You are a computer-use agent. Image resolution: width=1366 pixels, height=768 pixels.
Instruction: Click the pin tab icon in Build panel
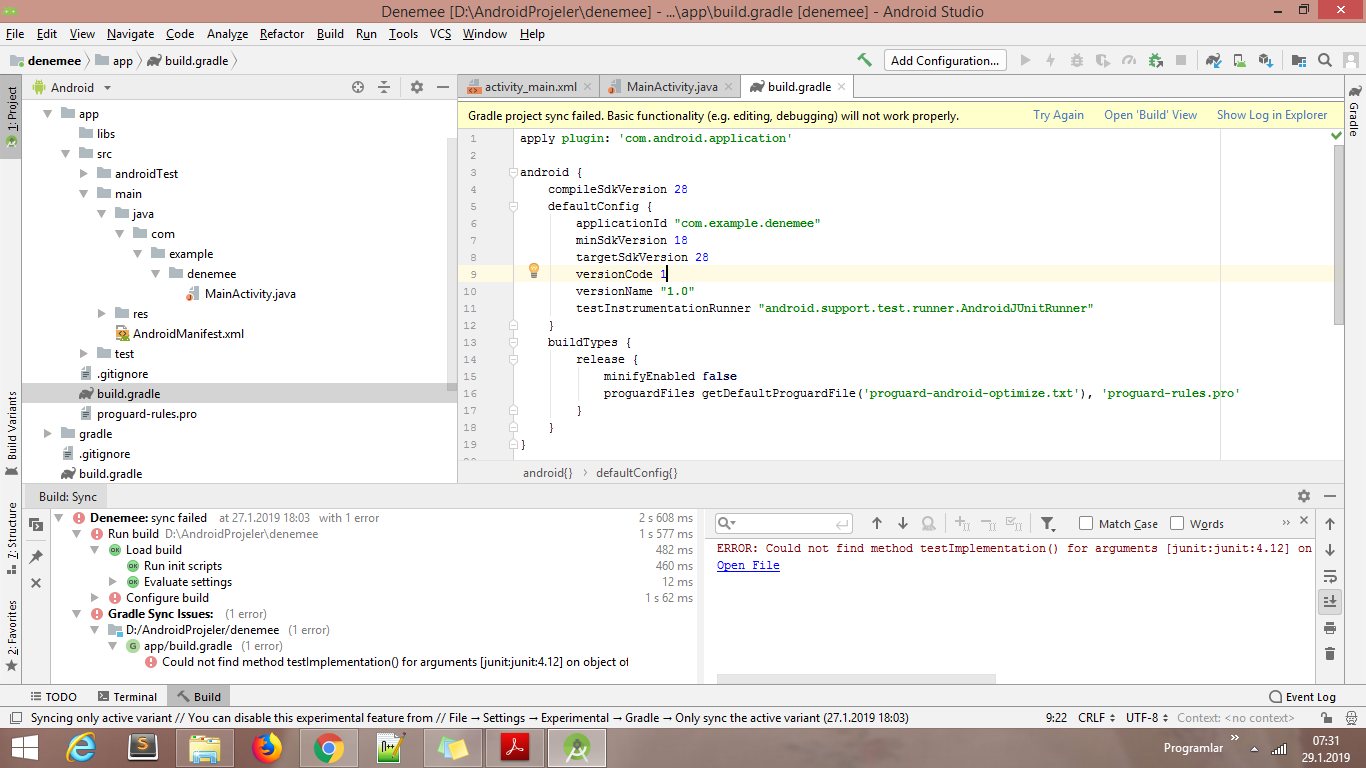tap(36, 556)
